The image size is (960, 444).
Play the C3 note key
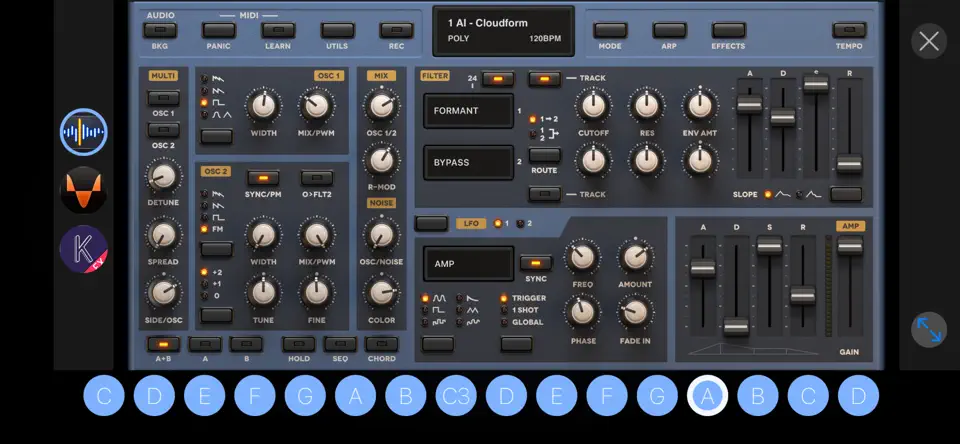click(x=456, y=396)
